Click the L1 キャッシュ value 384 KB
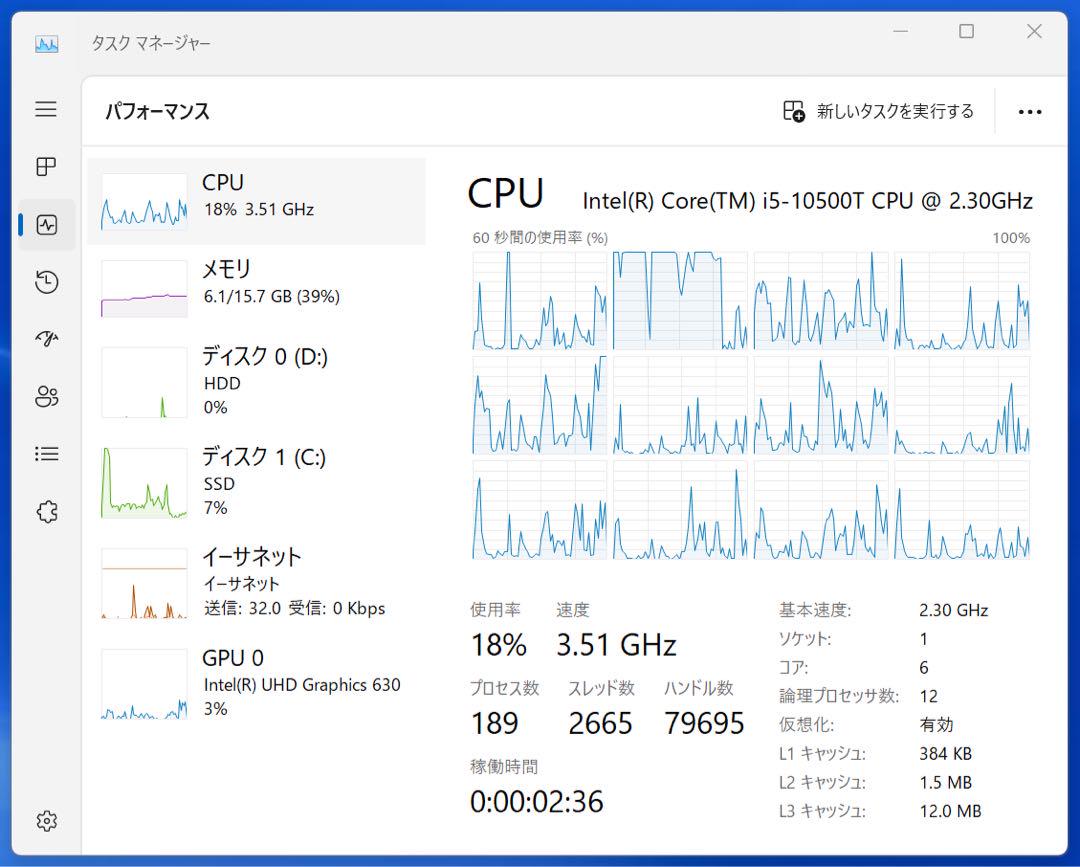The width and height of the screenshot is (1080, 867). coord(945,753)
